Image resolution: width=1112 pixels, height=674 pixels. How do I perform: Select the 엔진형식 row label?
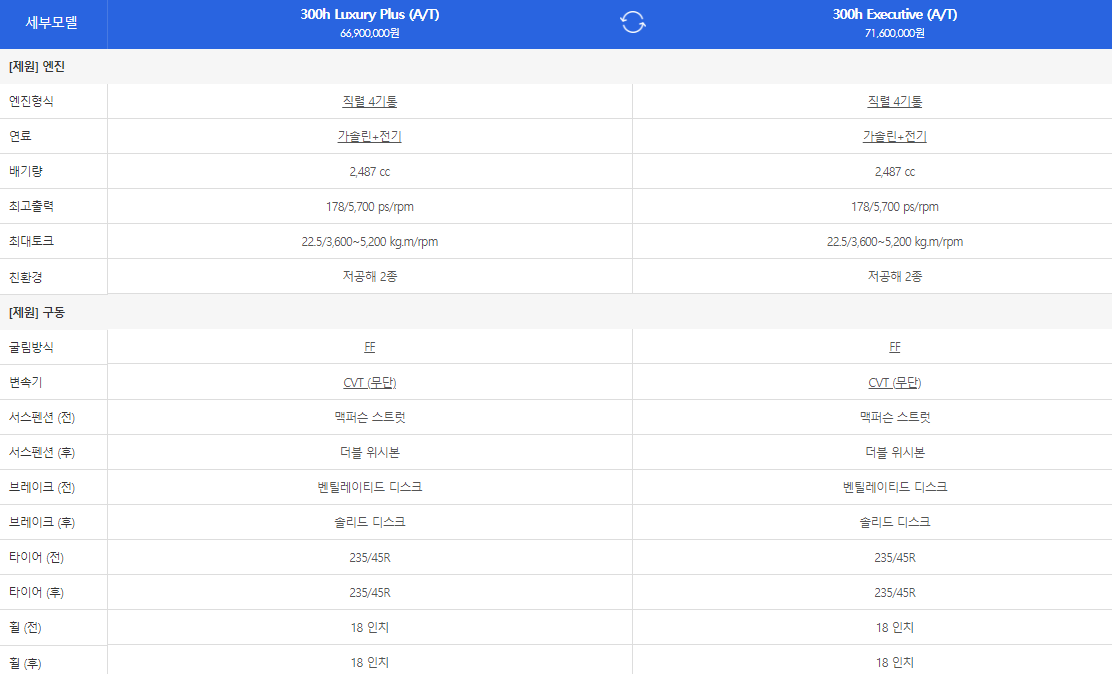tap(31, 101)
